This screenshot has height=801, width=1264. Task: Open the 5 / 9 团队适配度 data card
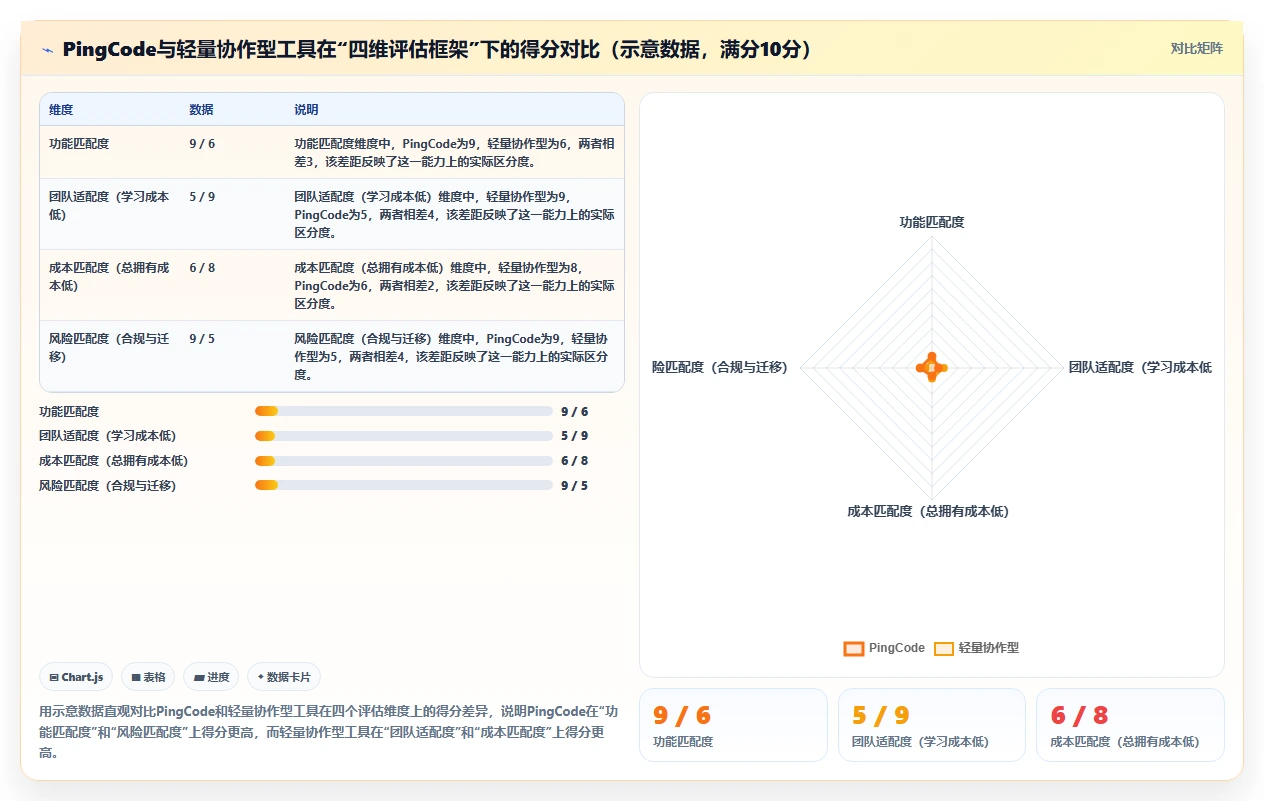[x=932, y=725]
